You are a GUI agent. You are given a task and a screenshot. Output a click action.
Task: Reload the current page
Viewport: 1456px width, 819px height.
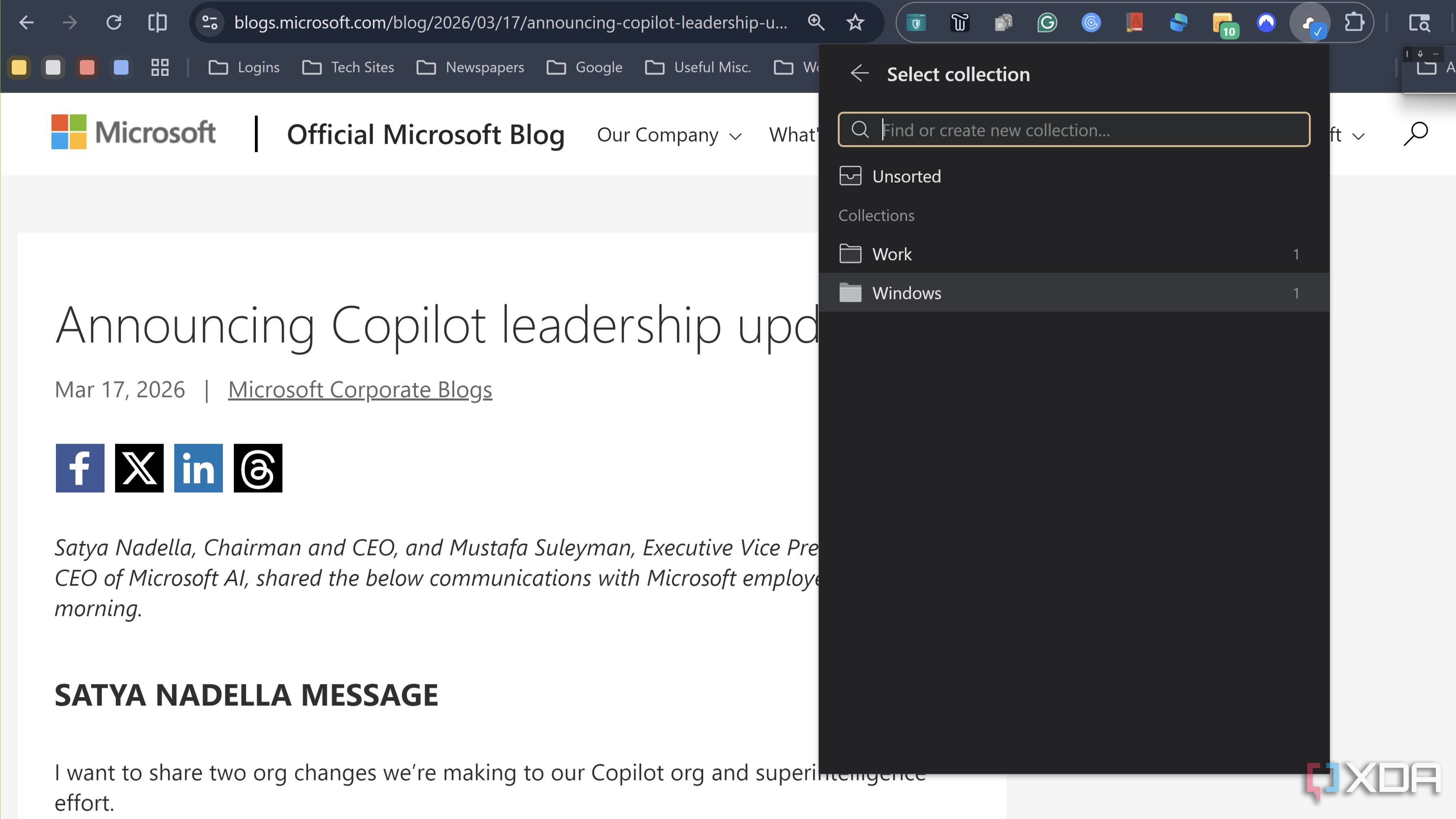coord(113,23)
